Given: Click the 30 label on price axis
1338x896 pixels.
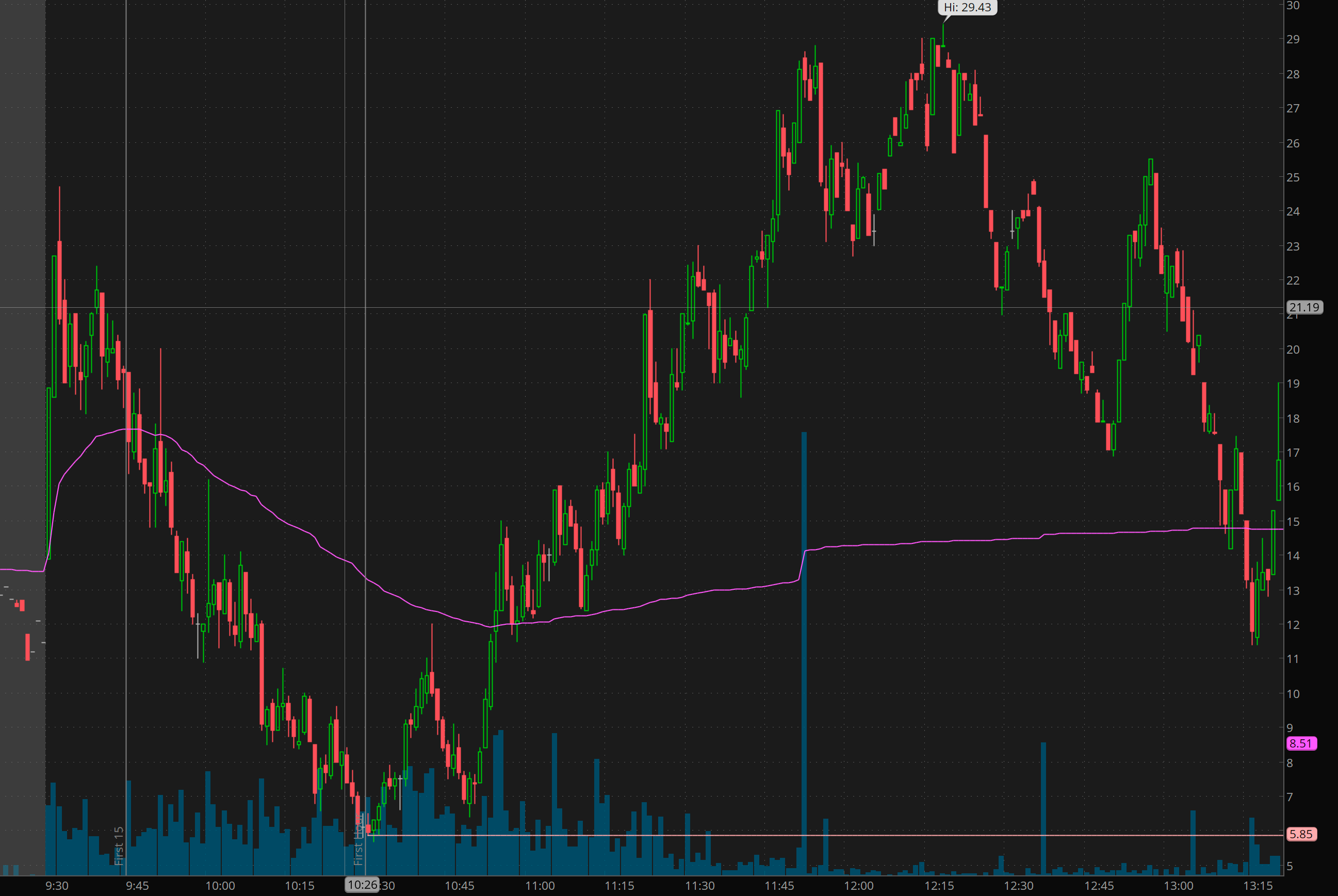Looking at the screenshot, I should pos(1293,6).
